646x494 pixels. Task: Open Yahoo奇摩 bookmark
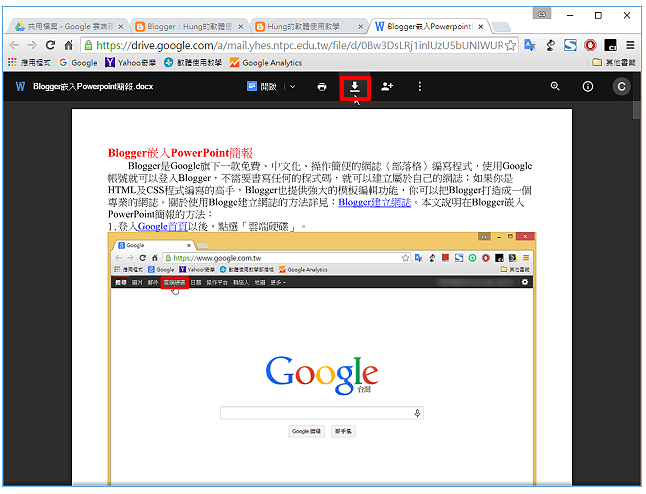click(131, 63)
